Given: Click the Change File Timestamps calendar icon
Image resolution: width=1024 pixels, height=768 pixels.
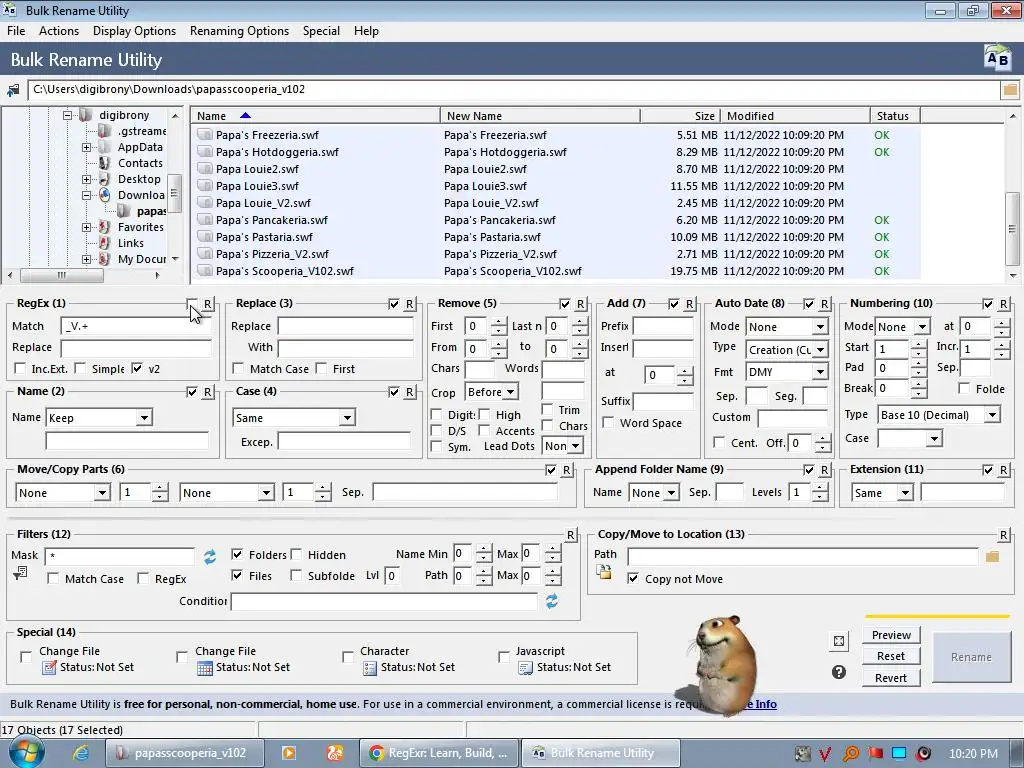Looking at the screenshot, I should point(205,667).
